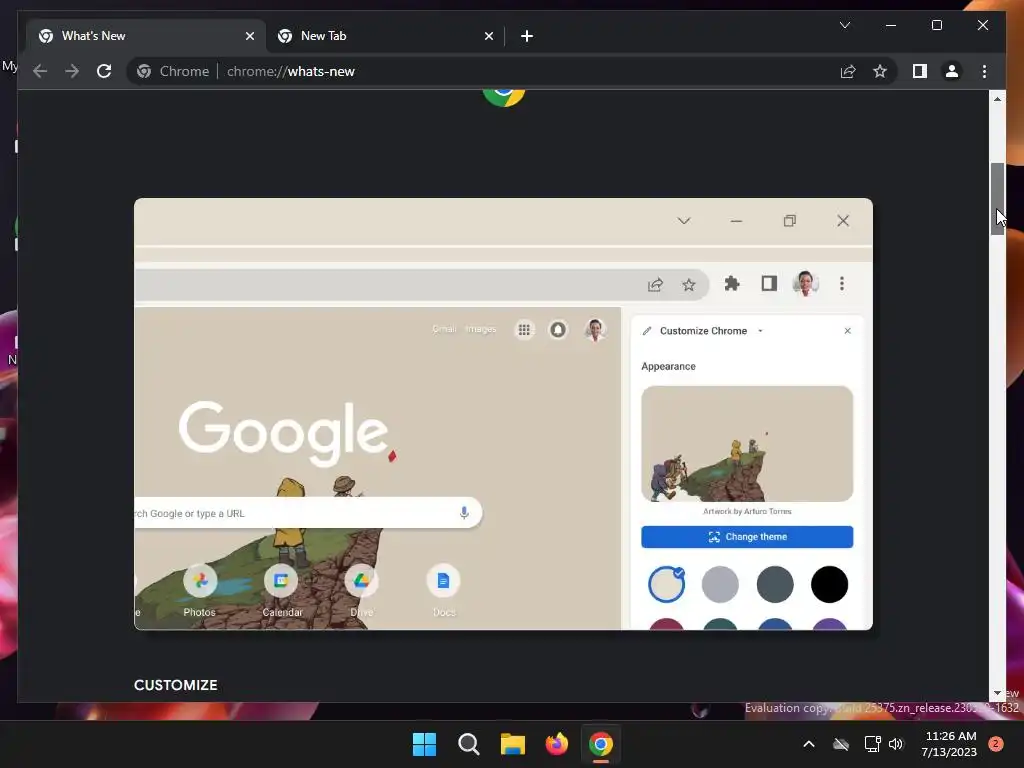Click the Change theme button
1024x768 pixels.
[747, 537]
